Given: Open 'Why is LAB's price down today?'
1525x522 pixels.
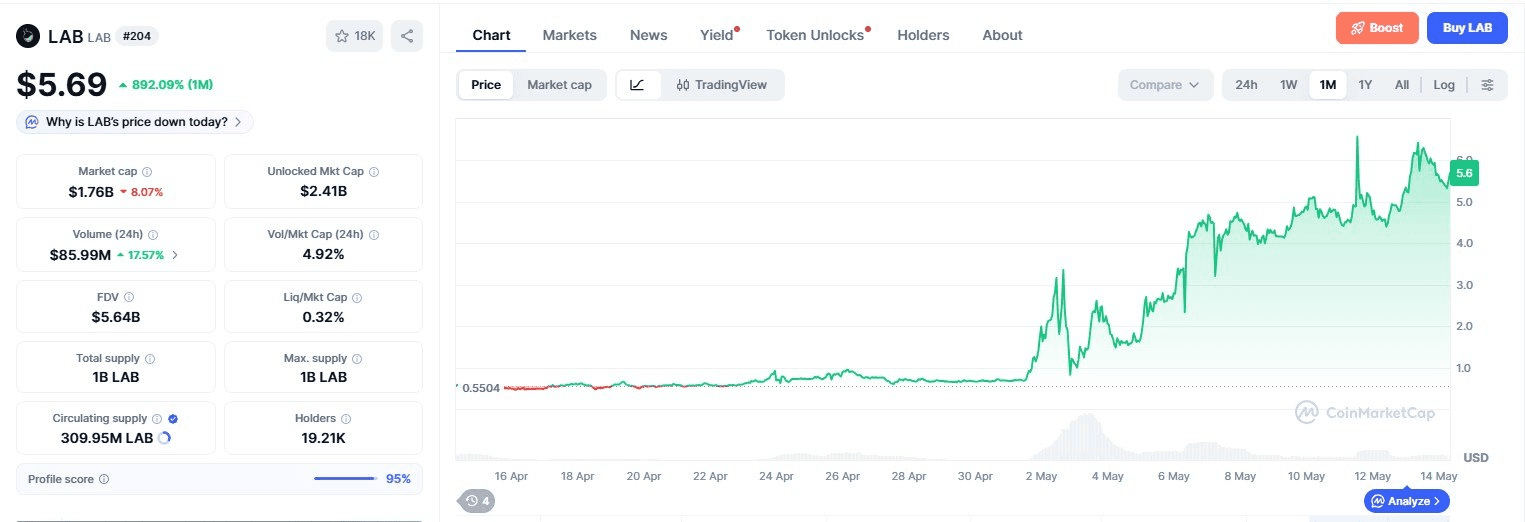Looking at the screenshot, I should (134, 122).
